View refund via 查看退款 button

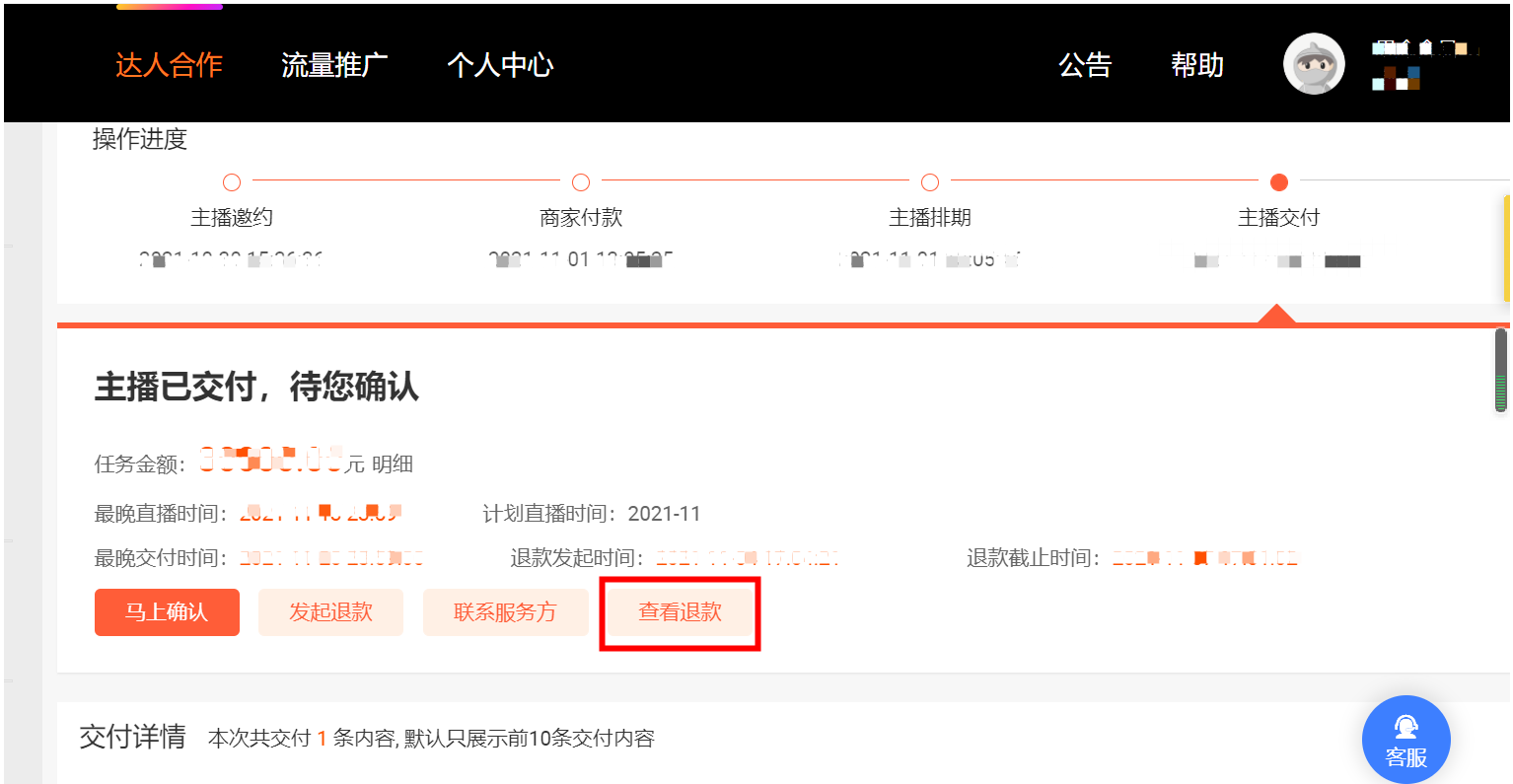pos(681,612)
